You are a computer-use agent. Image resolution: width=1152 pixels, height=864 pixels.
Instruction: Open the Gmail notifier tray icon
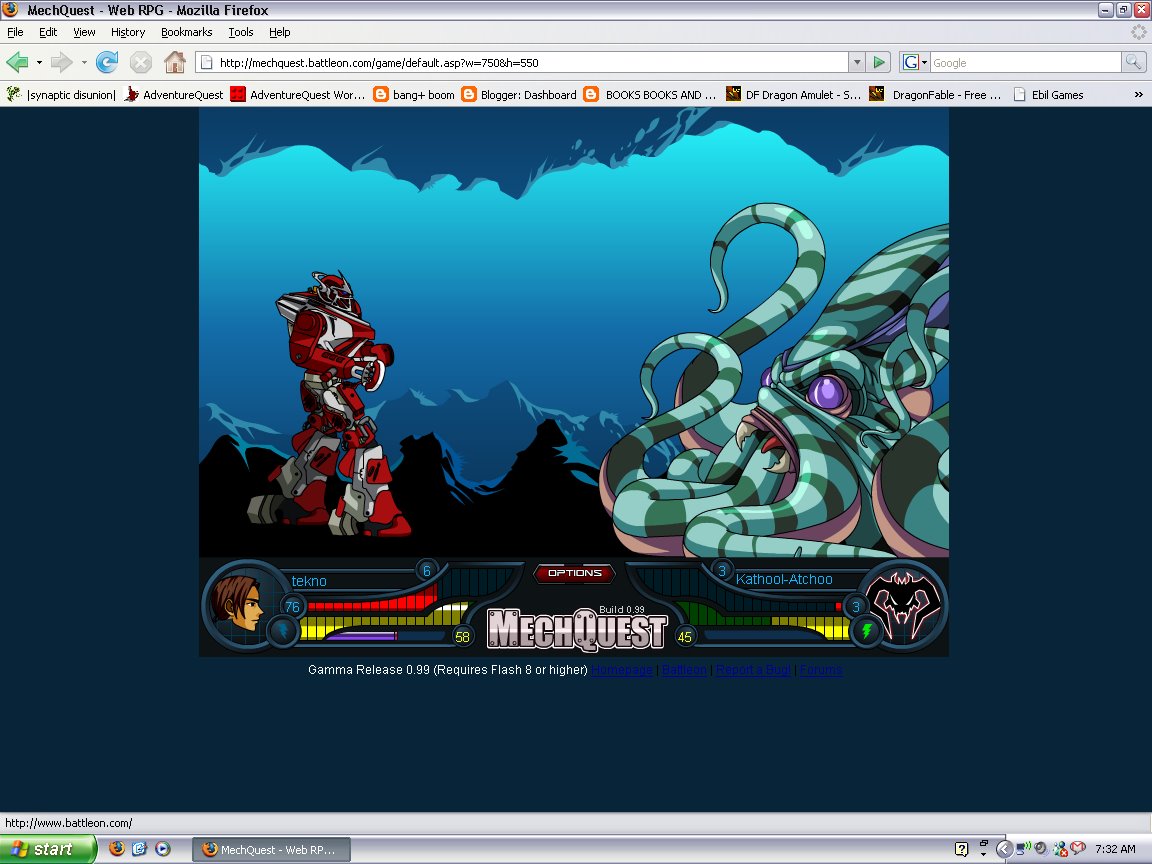[1078, 849]
